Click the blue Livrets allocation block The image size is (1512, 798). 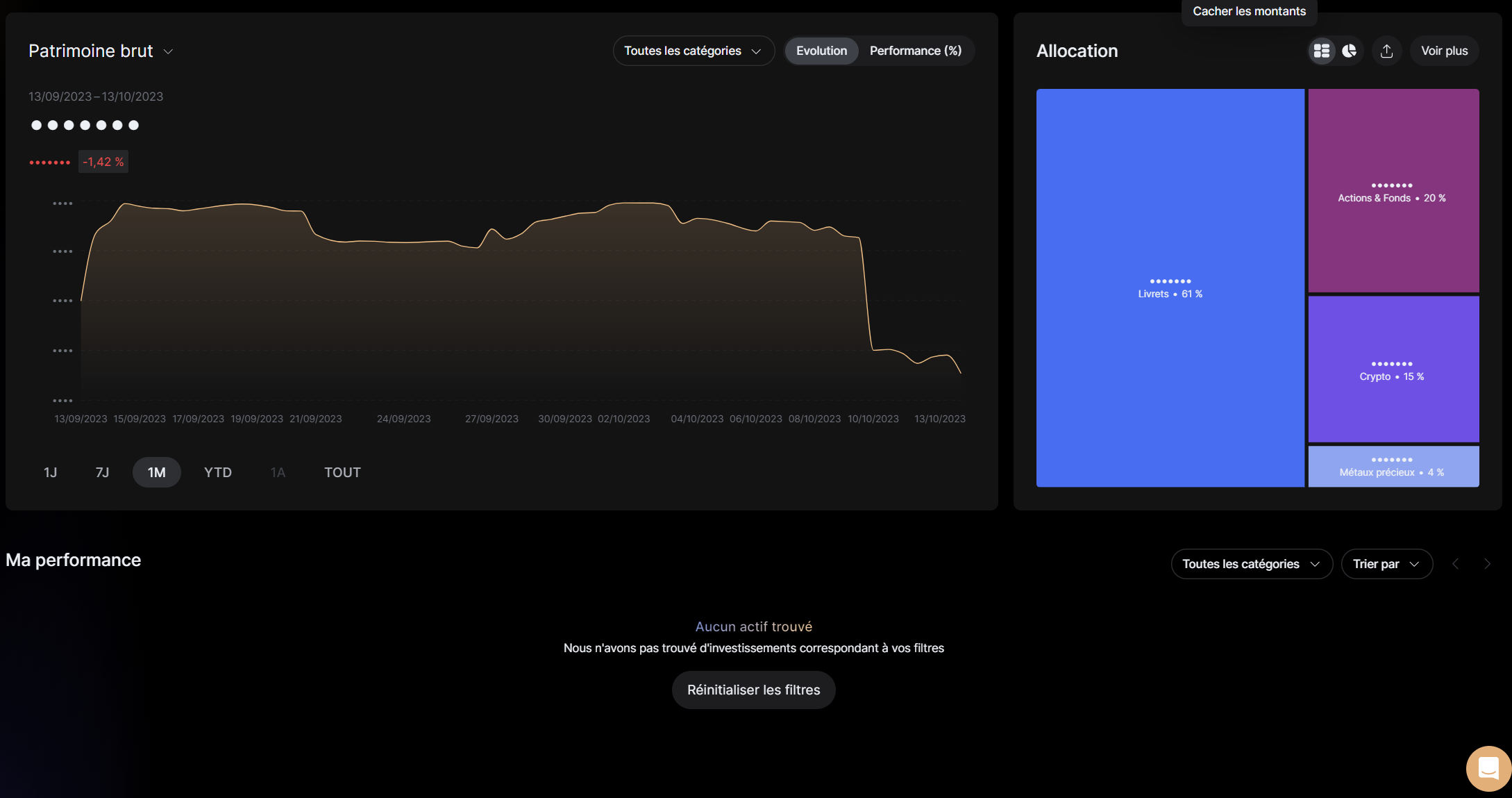pyautogui.click(x=1170, y=288)
